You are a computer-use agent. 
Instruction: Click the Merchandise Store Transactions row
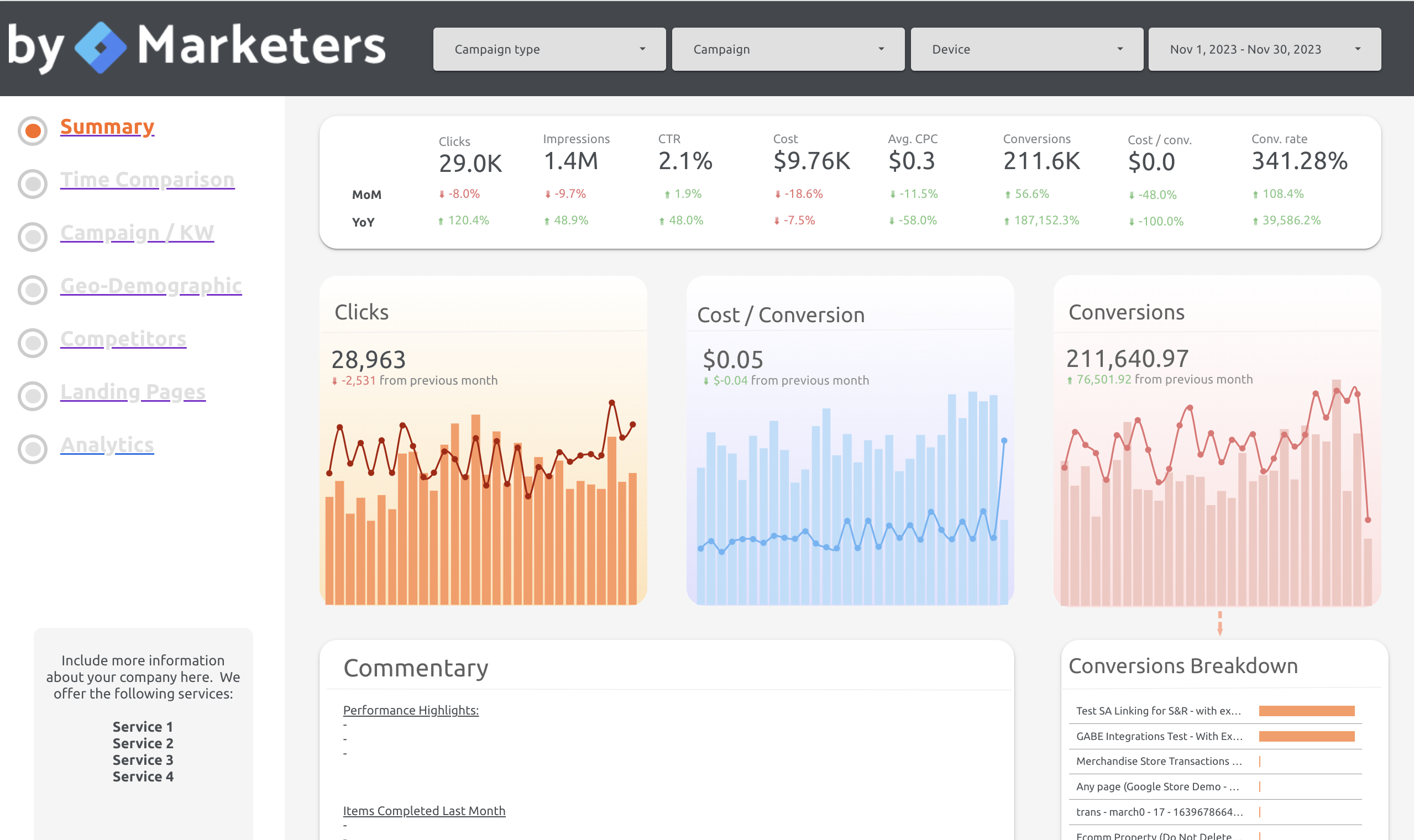[1216, 762]
